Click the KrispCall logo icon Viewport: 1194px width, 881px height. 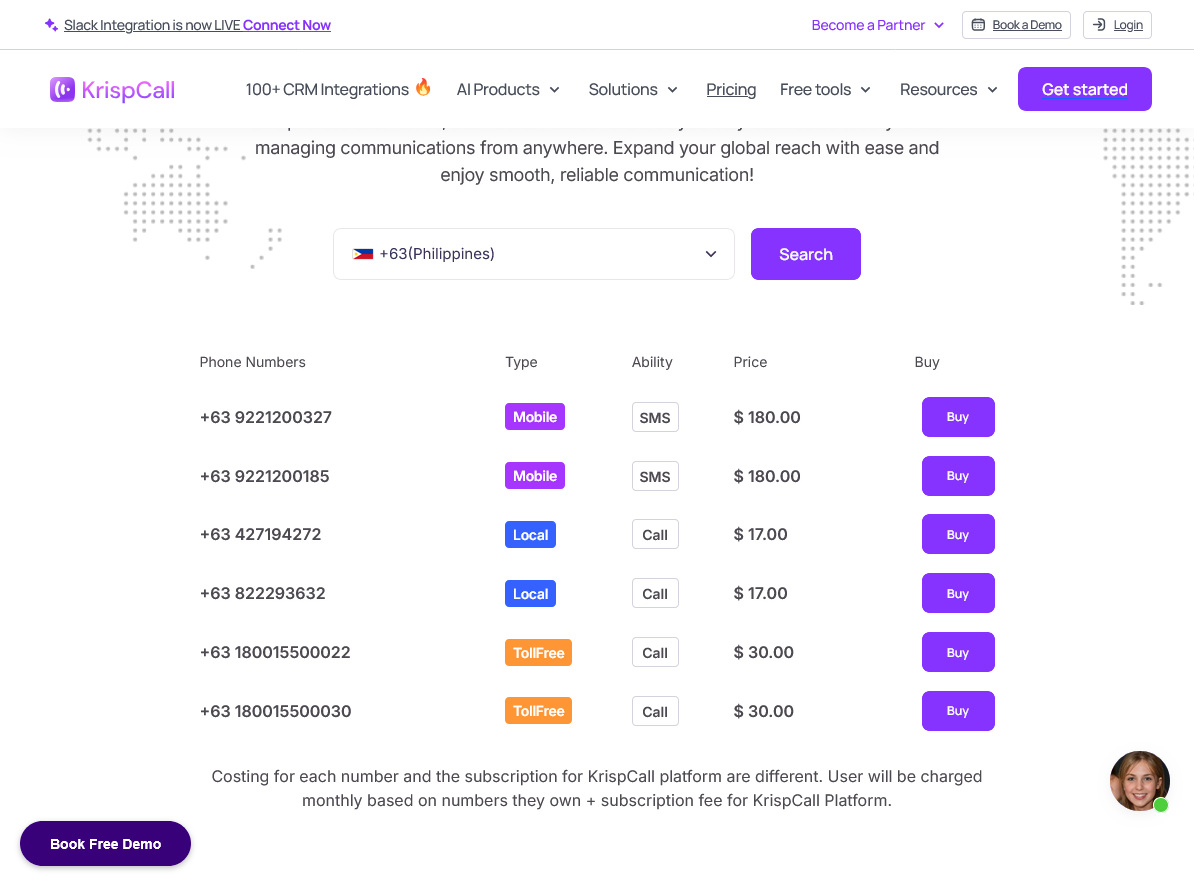coord(62,89)
